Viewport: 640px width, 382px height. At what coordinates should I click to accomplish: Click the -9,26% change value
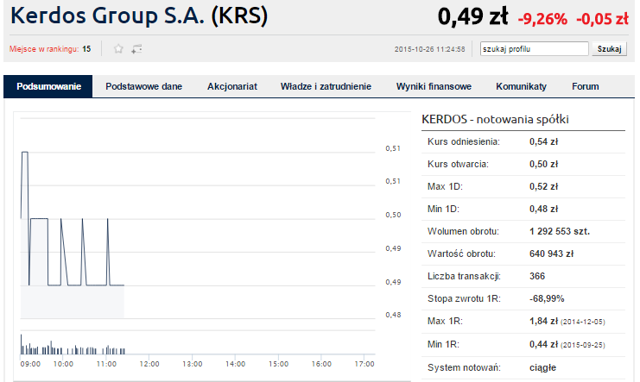542,19
